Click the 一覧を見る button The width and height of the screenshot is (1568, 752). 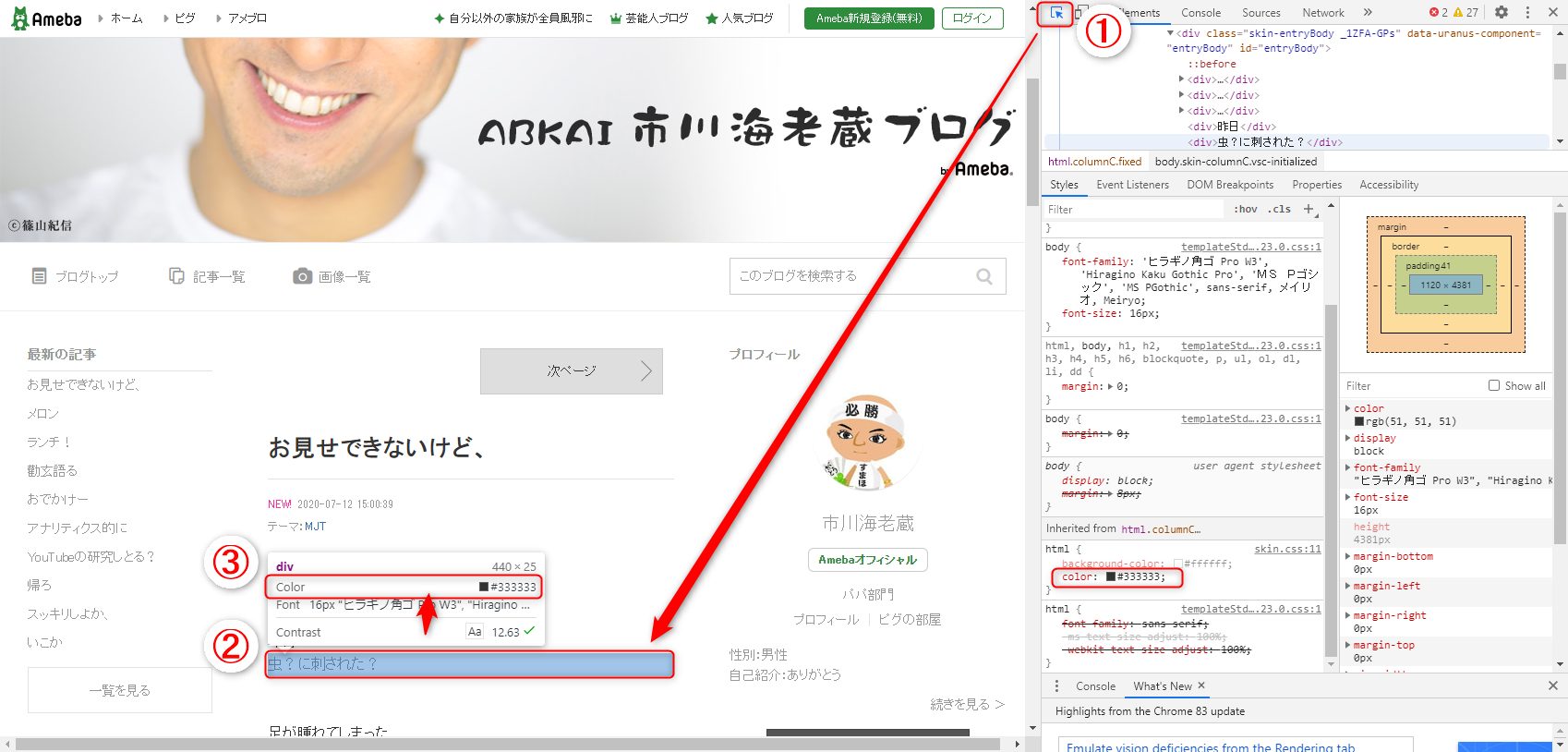120,690
